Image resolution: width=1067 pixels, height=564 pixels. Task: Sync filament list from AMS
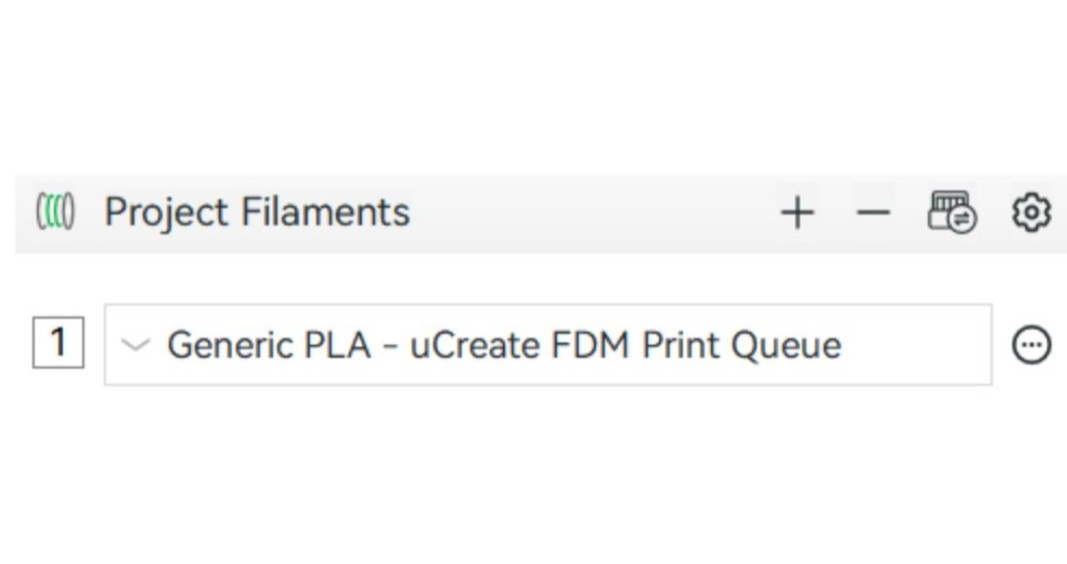951,213
